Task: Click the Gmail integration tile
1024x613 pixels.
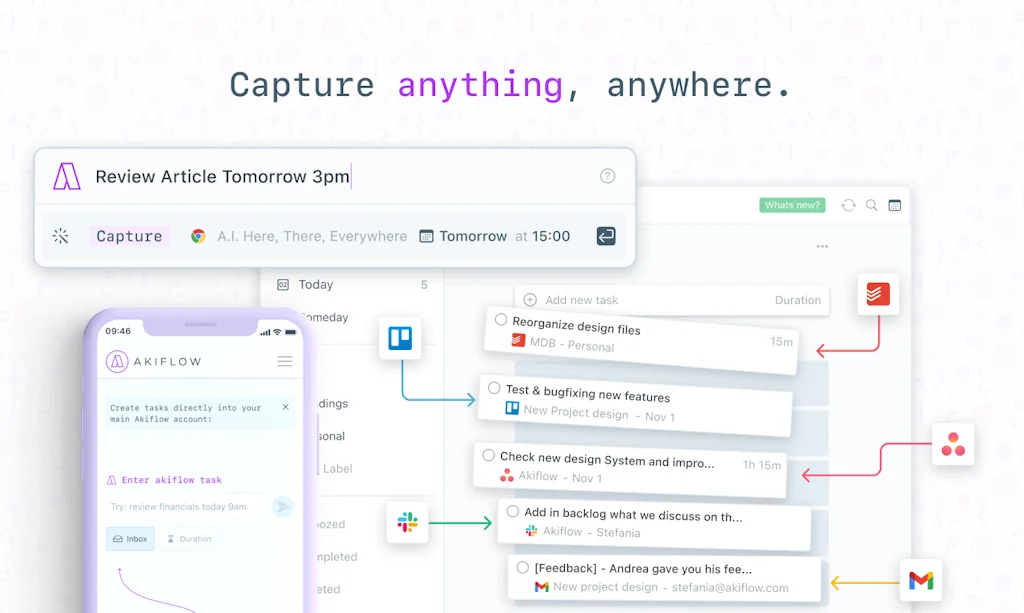Action: click(921, 580)
